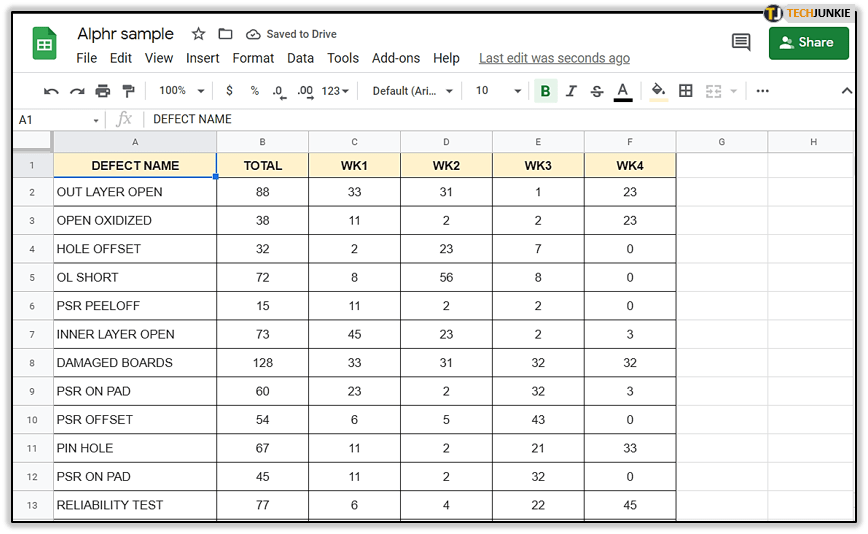The width and height of the screenshot is (868, 534).
Task: Toggle italic formatting
Action: (571, 91)
